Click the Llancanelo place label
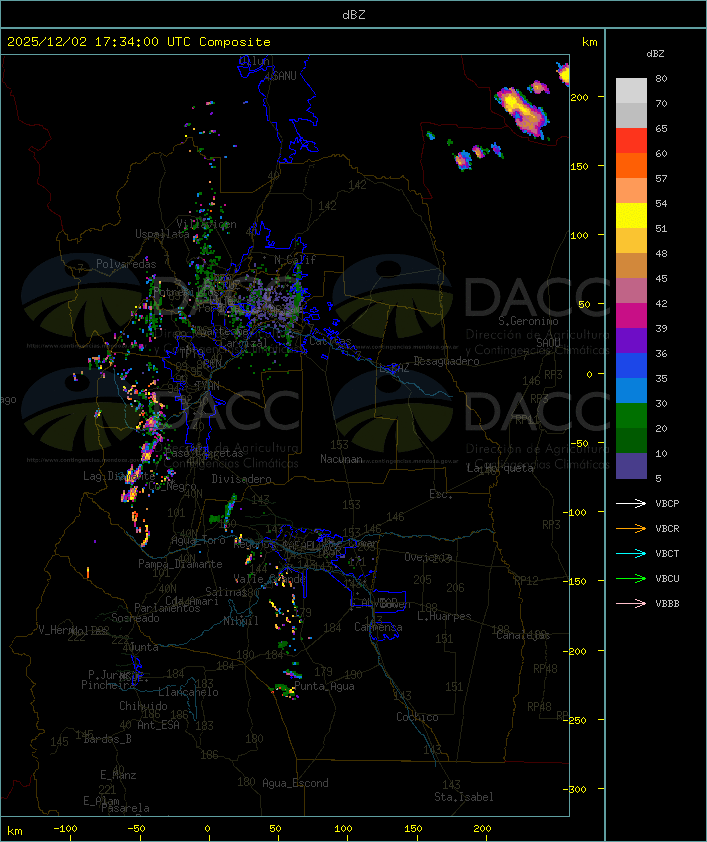 (x=188, y=693)
